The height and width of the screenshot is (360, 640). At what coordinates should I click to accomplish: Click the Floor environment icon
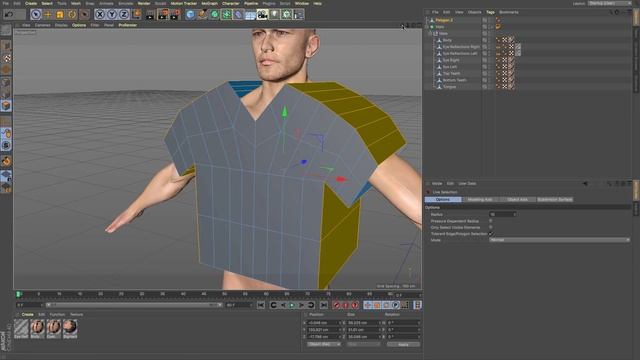pyautogui.click(x=250, y=15)
